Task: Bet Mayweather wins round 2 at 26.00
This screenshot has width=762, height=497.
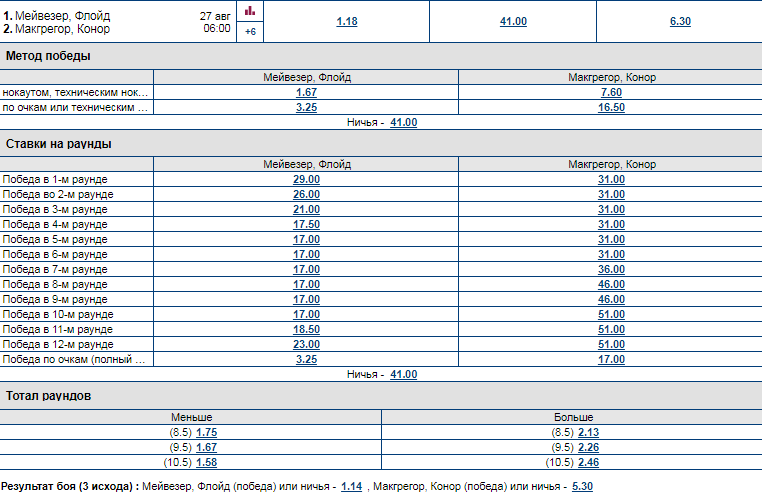Action: click(x=306, y=194)
